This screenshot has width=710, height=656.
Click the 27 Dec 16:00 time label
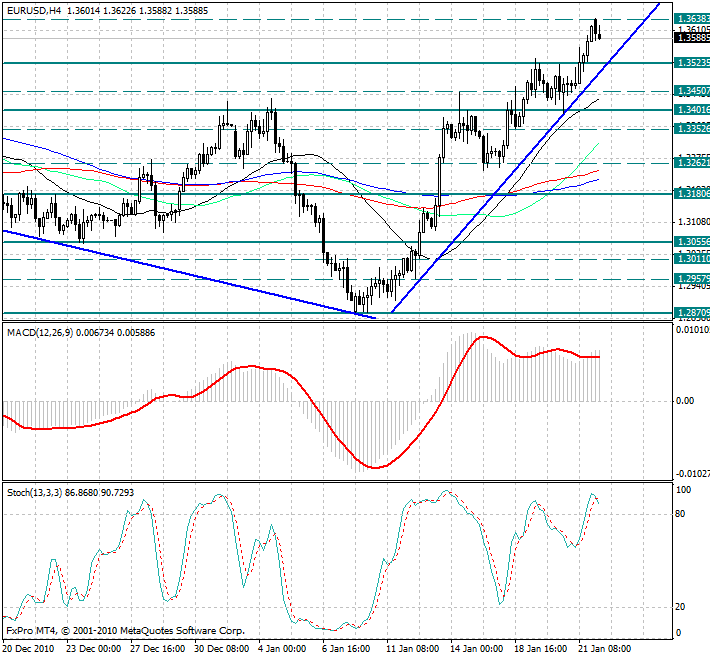click(158, 649)
